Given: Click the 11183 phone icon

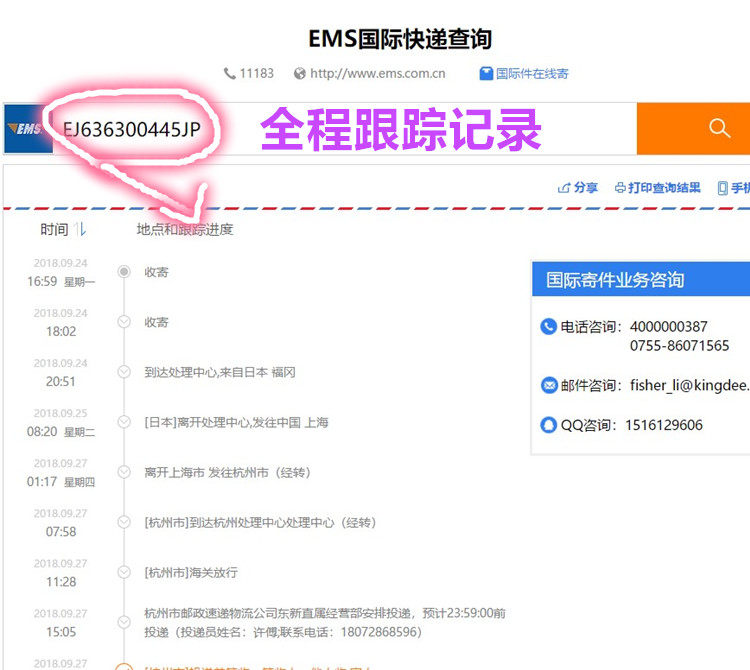Looking at the screenshot, I should [230, 74].
